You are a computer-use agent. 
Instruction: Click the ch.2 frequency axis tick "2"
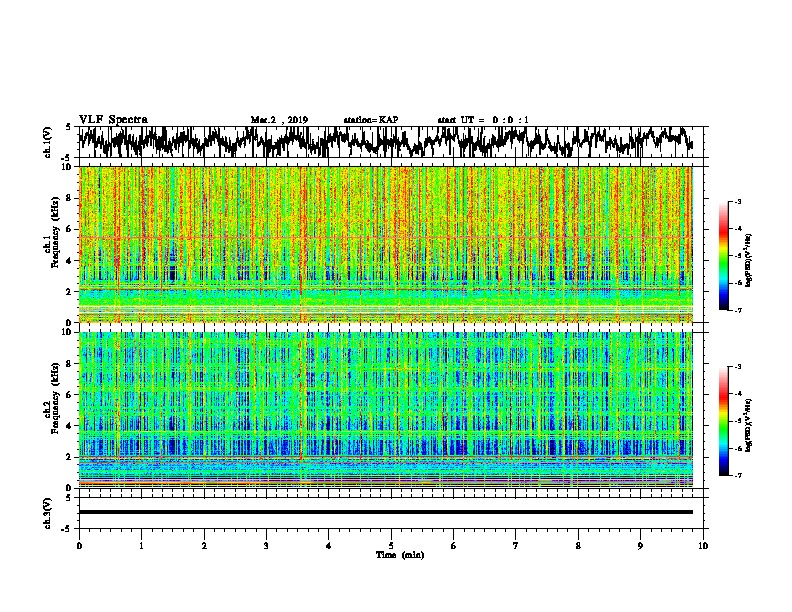[x=68, y=456]
